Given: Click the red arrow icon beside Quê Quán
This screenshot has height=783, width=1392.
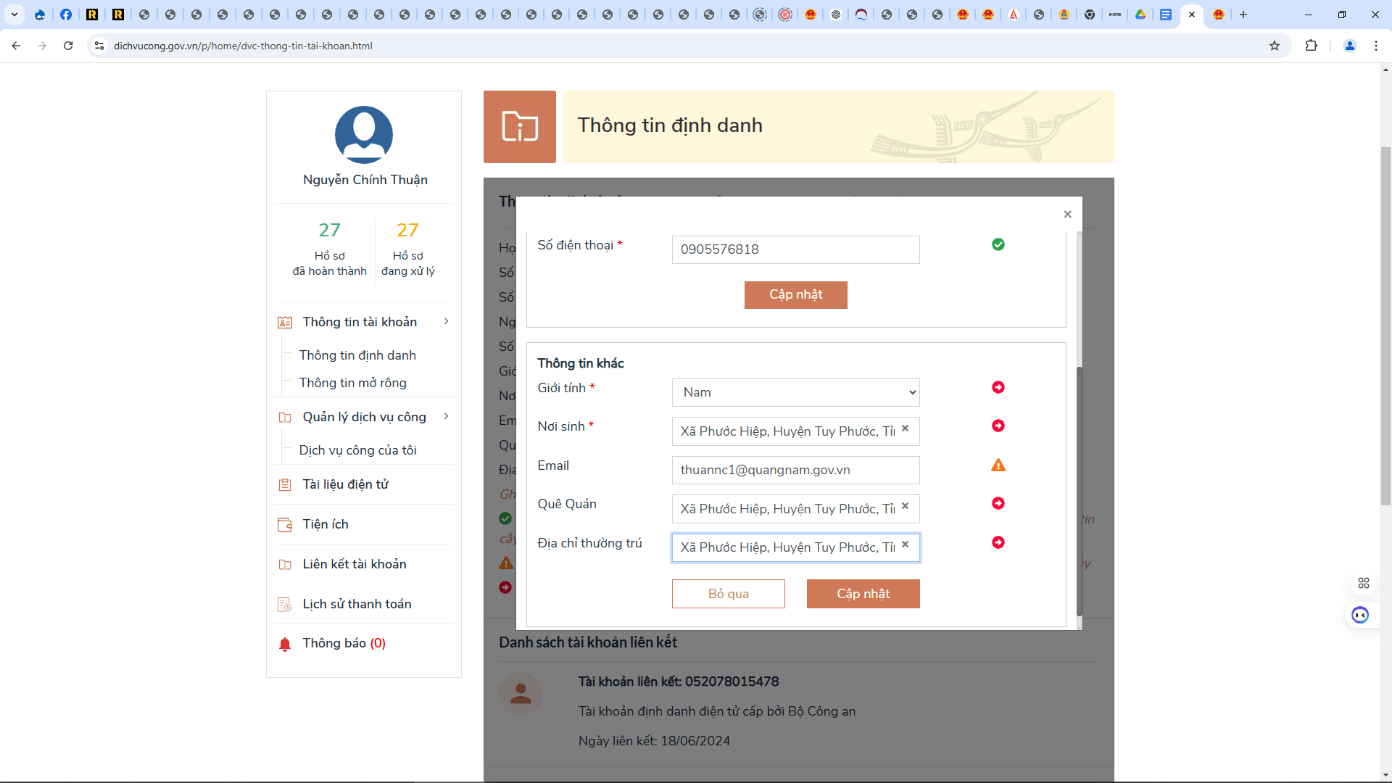Looking at the screenshot, I should tap(998, 504).
